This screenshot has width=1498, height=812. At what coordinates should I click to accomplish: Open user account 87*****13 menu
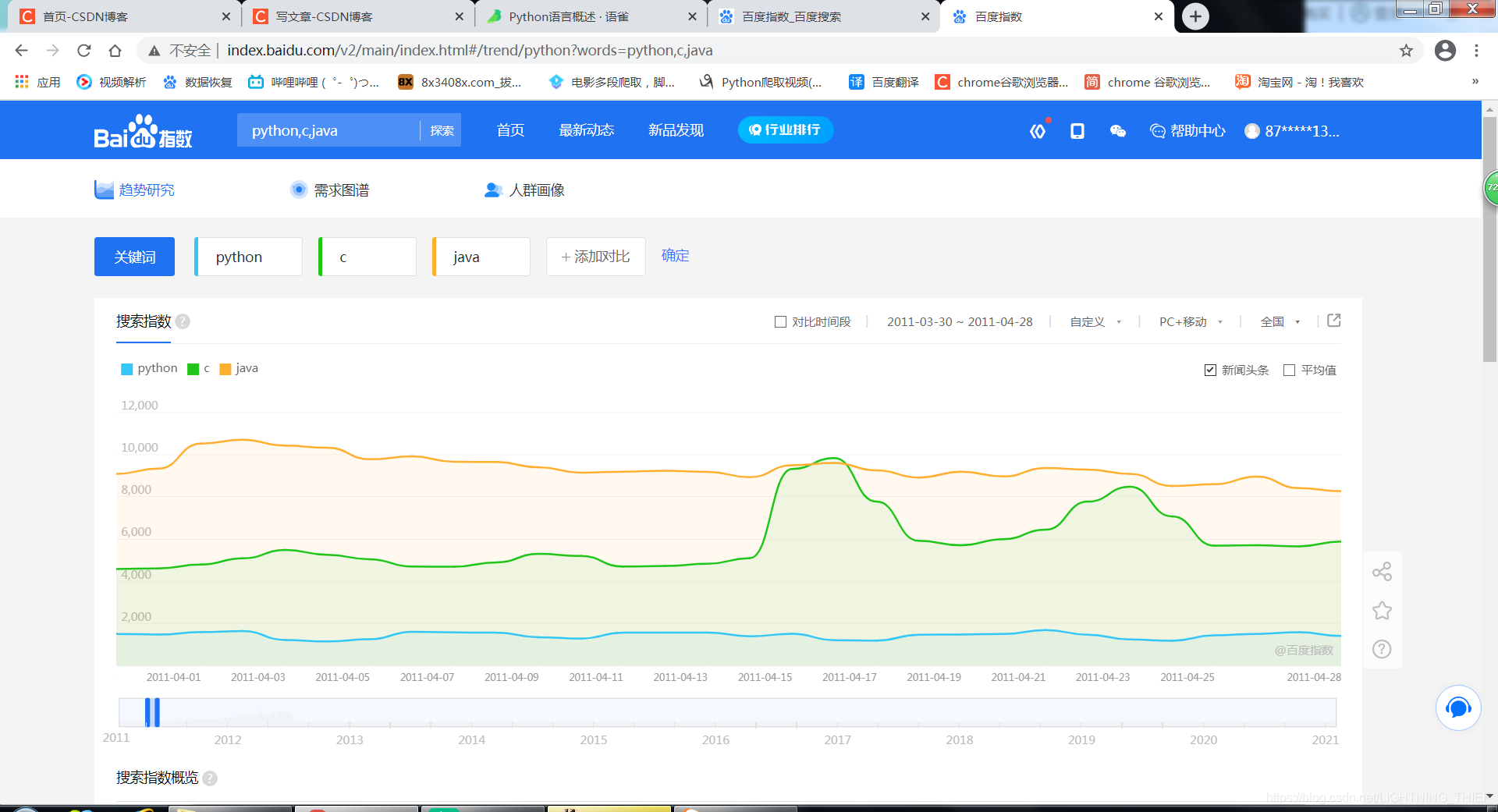1292,131
